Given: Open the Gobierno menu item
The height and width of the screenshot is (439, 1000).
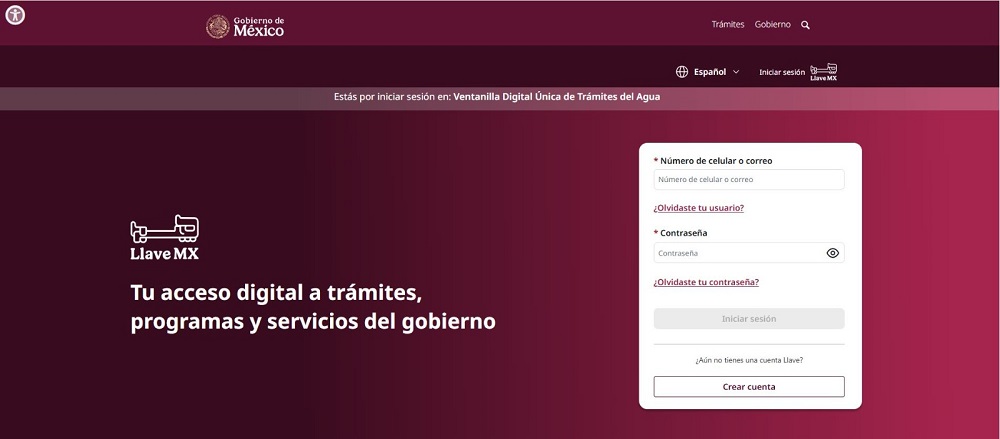Looking at the screenshot, I should [772, 25].
